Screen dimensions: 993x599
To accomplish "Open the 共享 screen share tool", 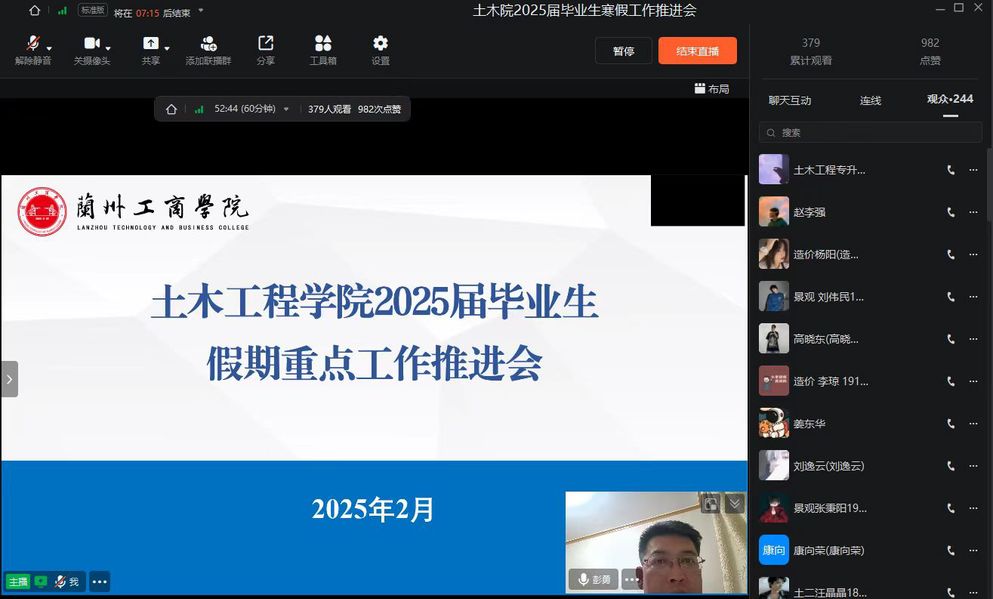I will tap(150, 44).
